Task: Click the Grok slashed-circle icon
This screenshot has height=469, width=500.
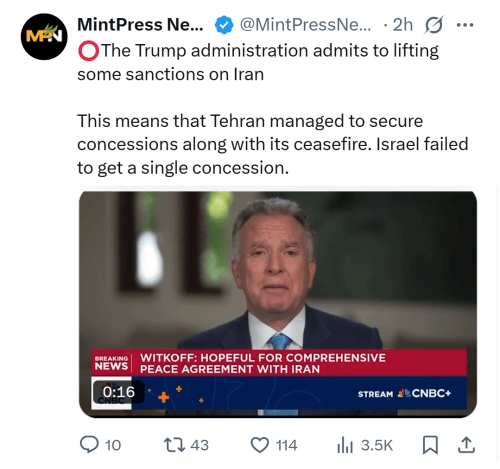Action: click(x=433, y=25)
